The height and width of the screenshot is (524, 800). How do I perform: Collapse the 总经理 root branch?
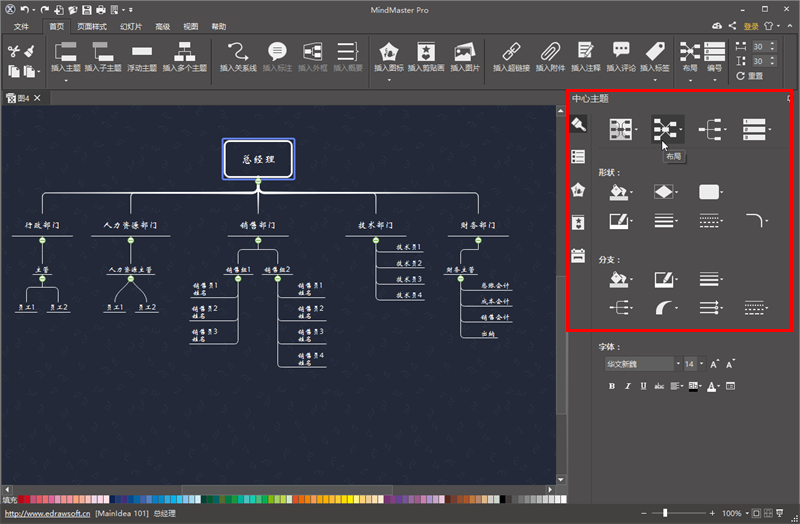pos(258,182)
